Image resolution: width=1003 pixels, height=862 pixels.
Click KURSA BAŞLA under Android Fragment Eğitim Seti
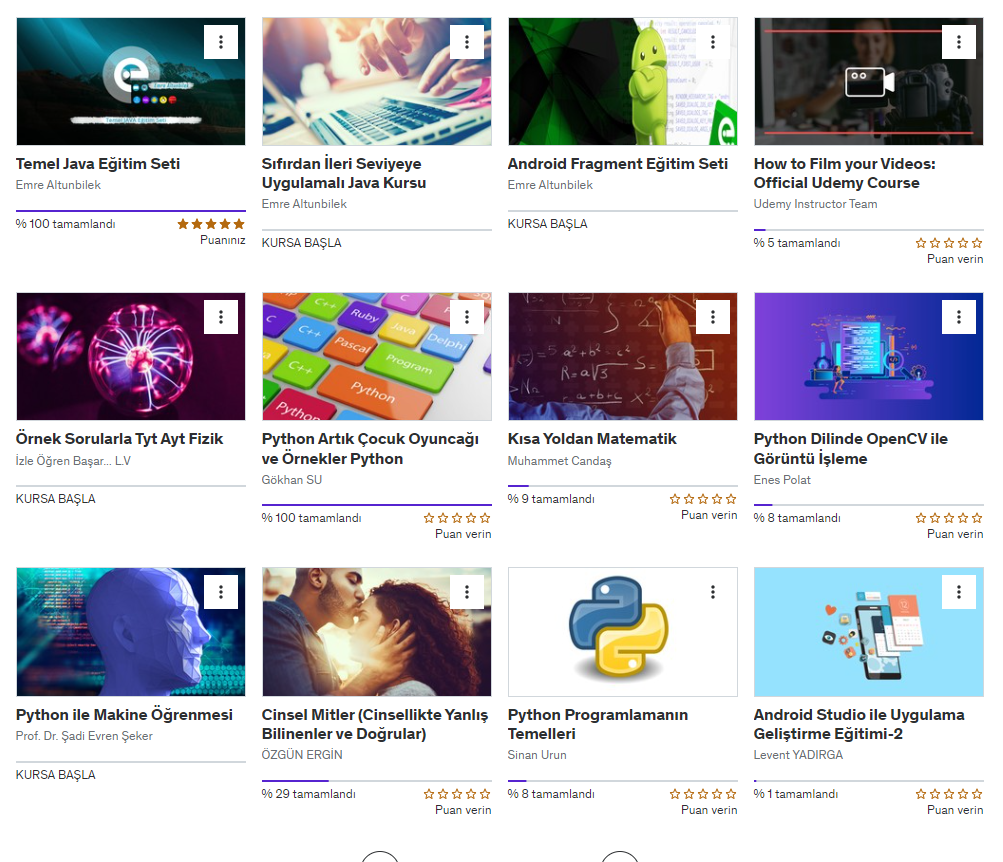click(548, 224)
